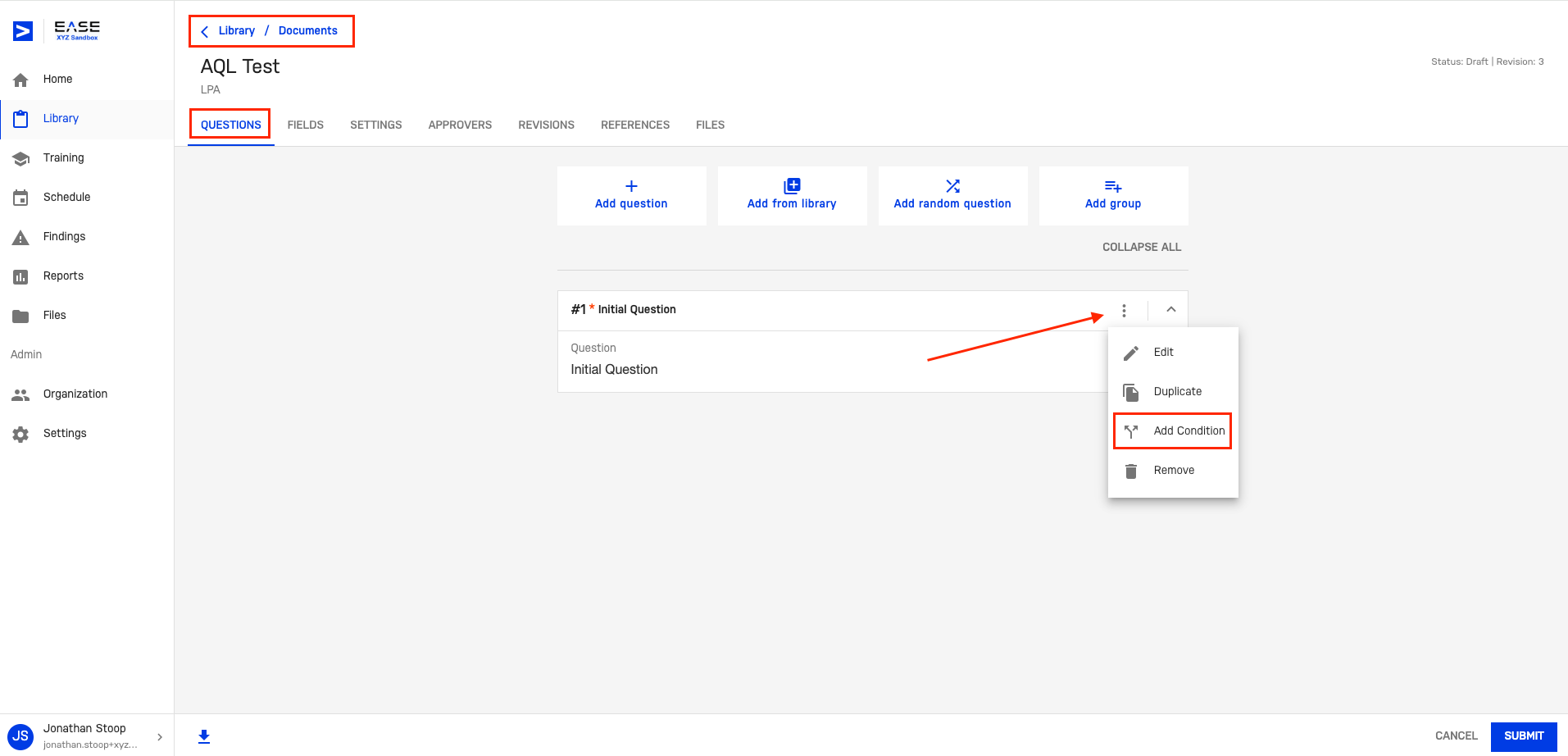Click the #1 Initial Question header text
This screenshot has height=756, width=1568.
point(624,310)
